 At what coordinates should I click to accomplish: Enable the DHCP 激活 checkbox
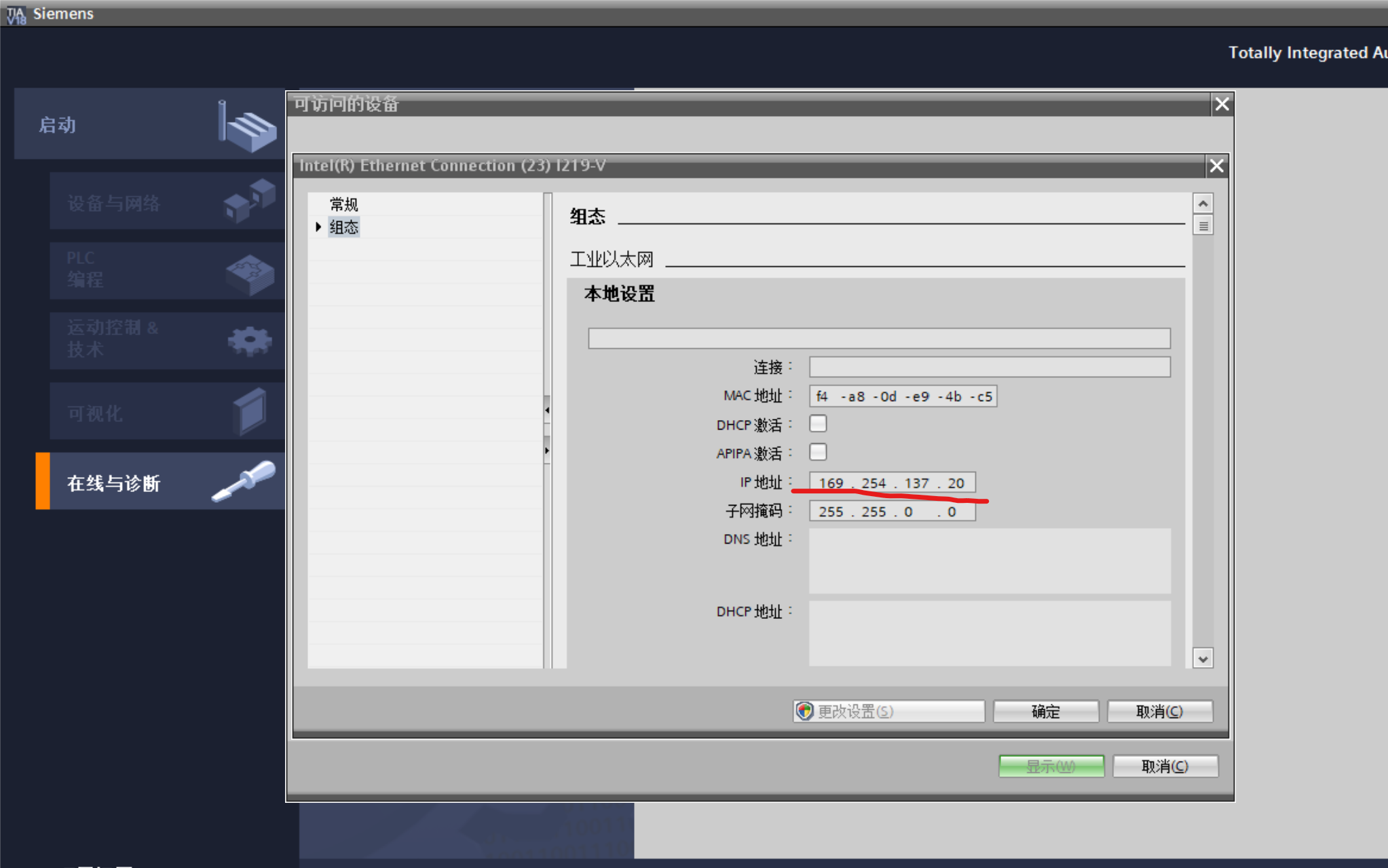coord(818,423)
